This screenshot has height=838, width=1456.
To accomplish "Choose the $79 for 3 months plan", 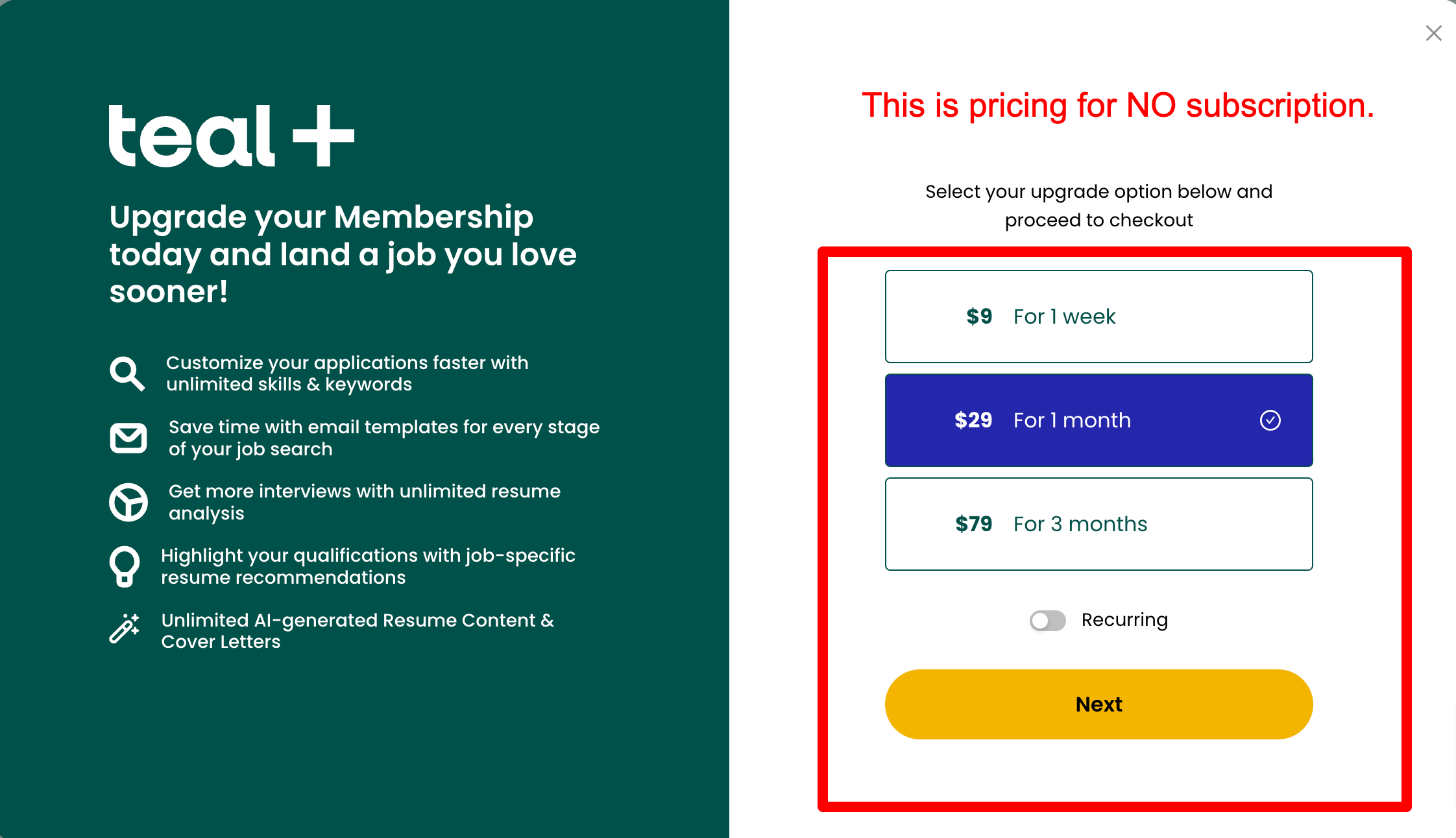I will click(x=1098, y=524).
